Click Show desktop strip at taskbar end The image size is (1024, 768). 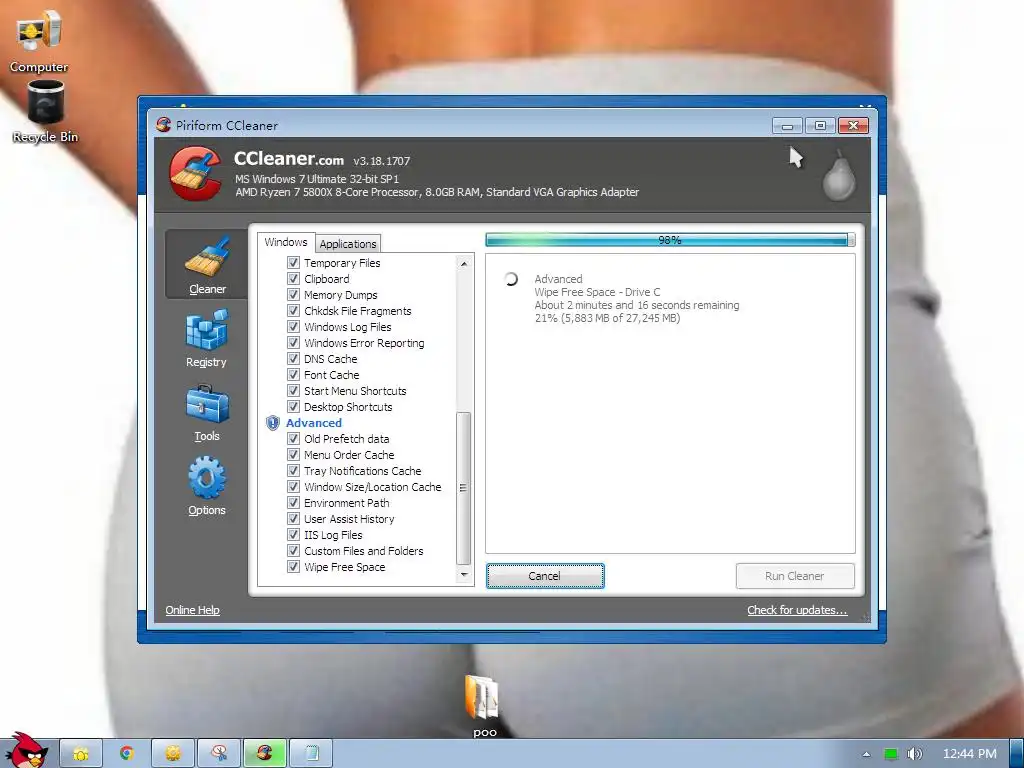click(1017, 754)
